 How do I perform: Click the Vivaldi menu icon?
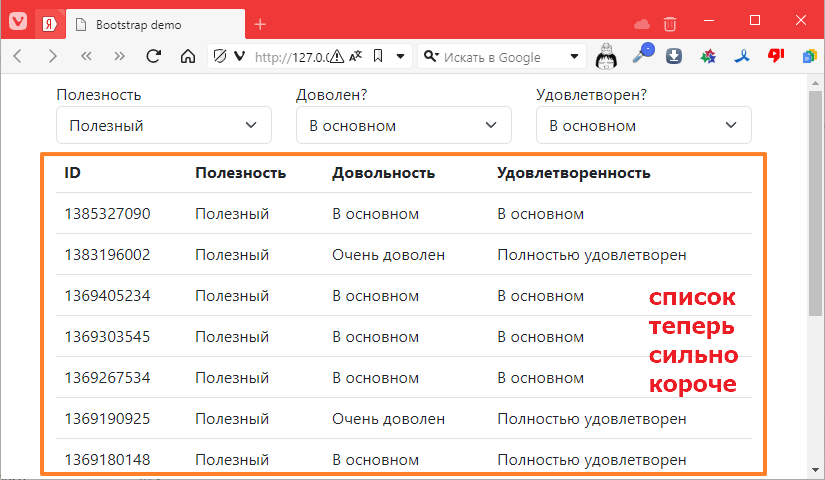point(18,22)
